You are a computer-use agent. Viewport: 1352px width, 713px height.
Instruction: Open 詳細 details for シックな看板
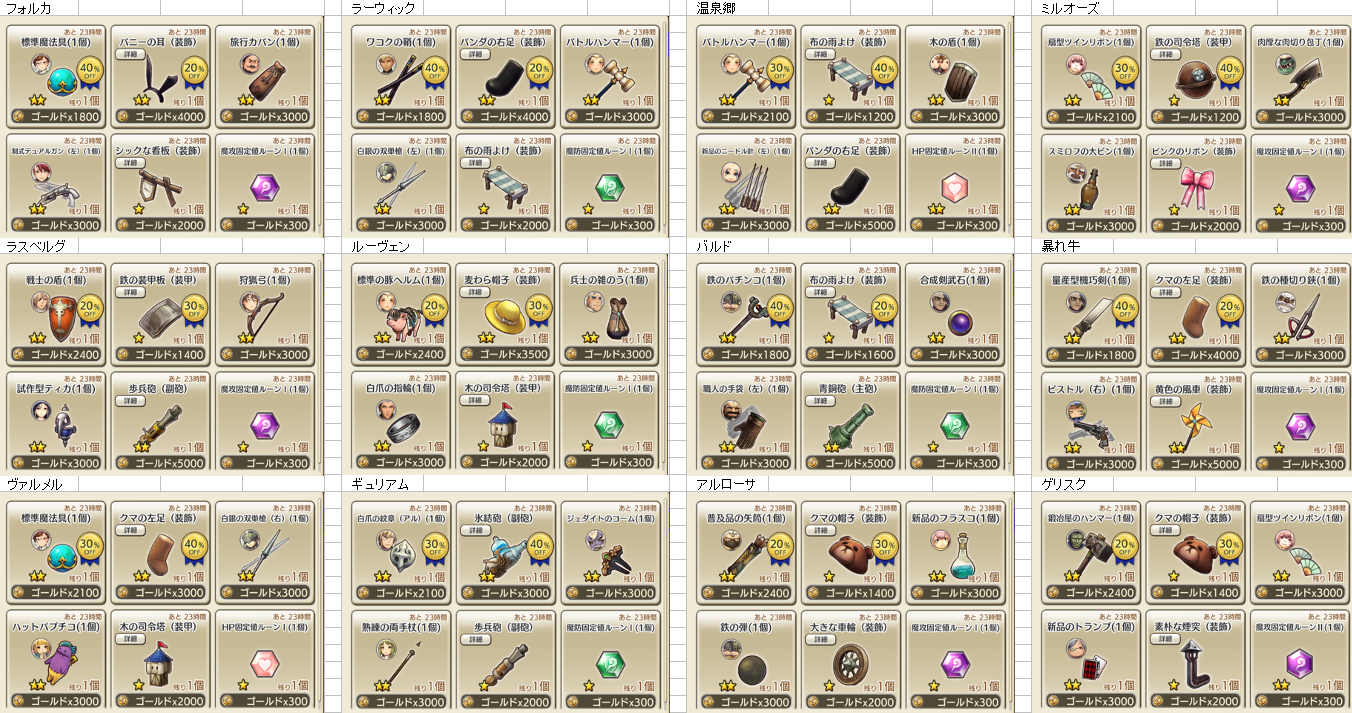(131, 162)
